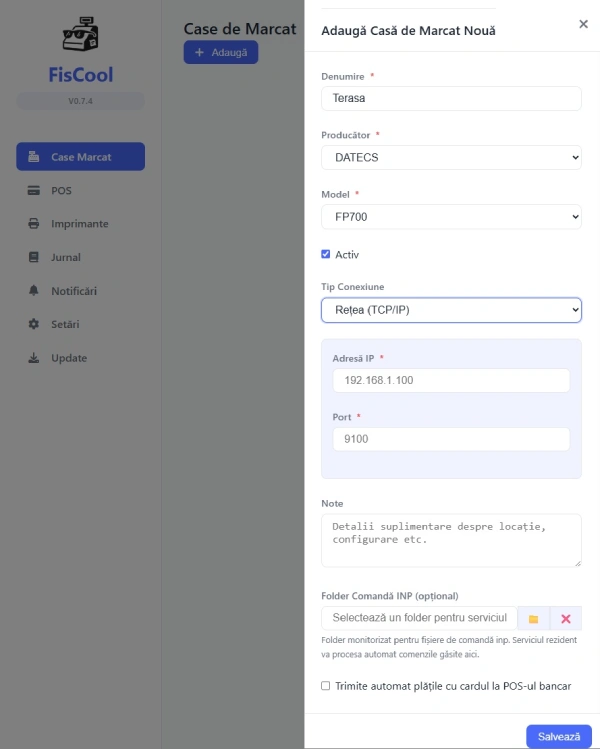Open Case Marcat menu item
600x749 pixels.
[80, 156]
